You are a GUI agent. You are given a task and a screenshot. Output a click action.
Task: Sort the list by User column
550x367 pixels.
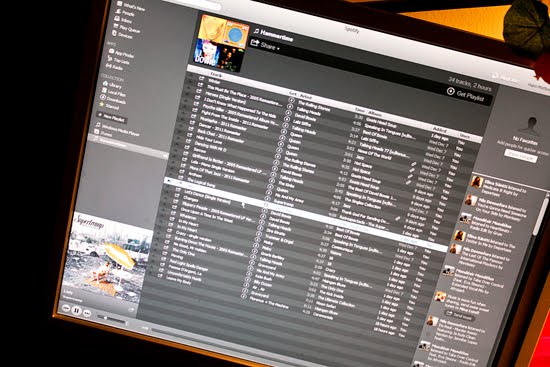[x=464, y=136]
